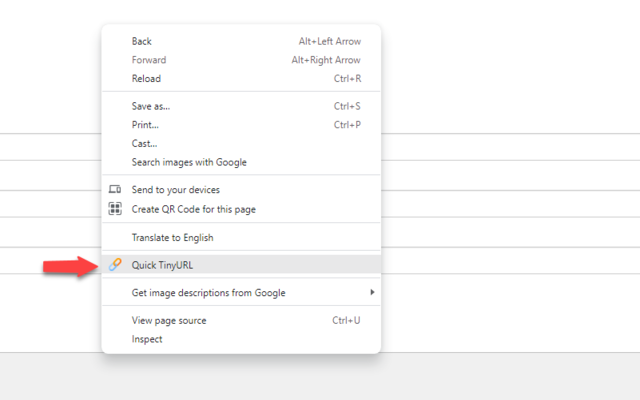Select Create QR Code for this page label

pos(193,209)
